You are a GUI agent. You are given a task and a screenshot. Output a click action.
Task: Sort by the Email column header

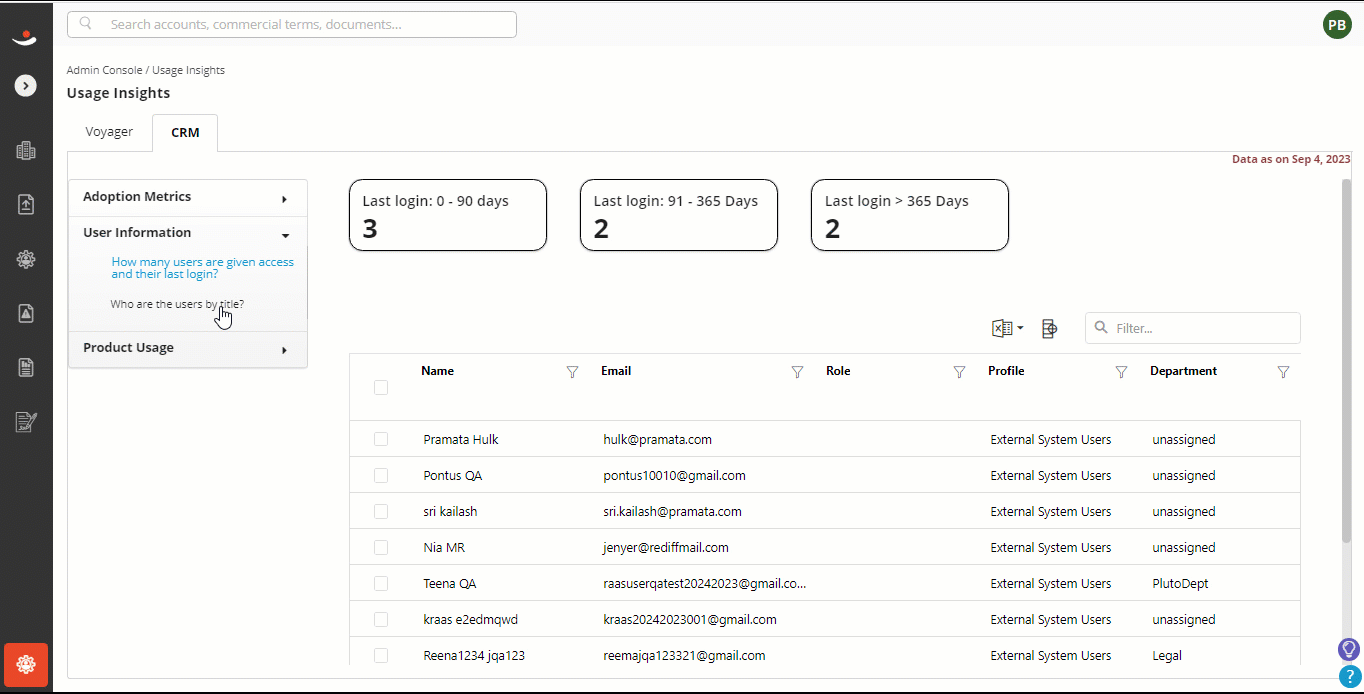click(x=616, y=371)
